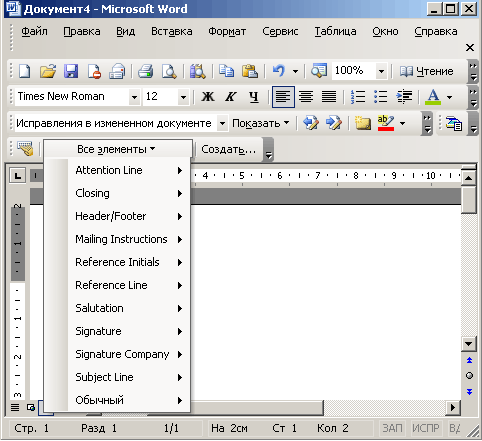Jump to next page double arrow
482x441 pixels.
point(469,392)
